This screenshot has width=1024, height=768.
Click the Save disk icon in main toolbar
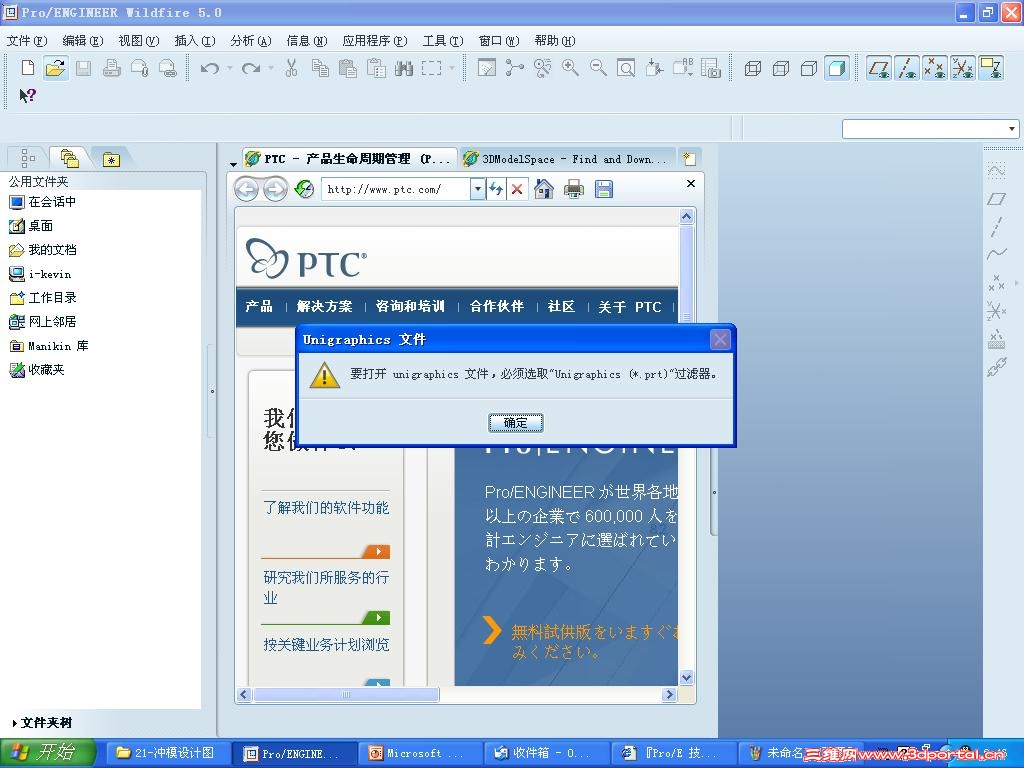(84, 67)
